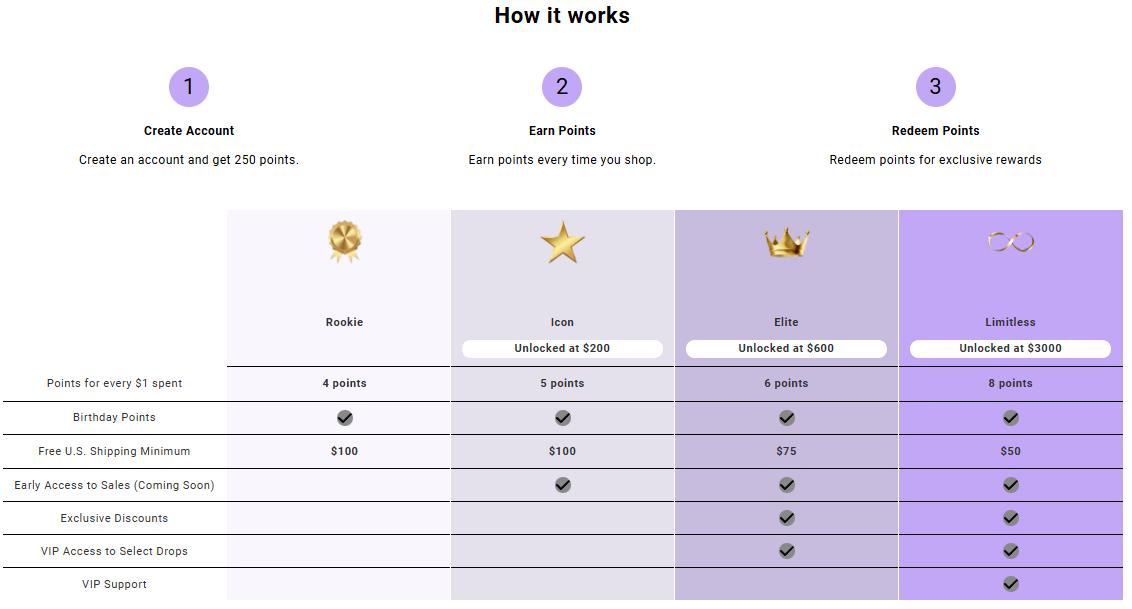The height and width of the screenshot is (609, 1132).
Task: Click the 'Unlocked at $600' pill
Action: click(786, 349)
